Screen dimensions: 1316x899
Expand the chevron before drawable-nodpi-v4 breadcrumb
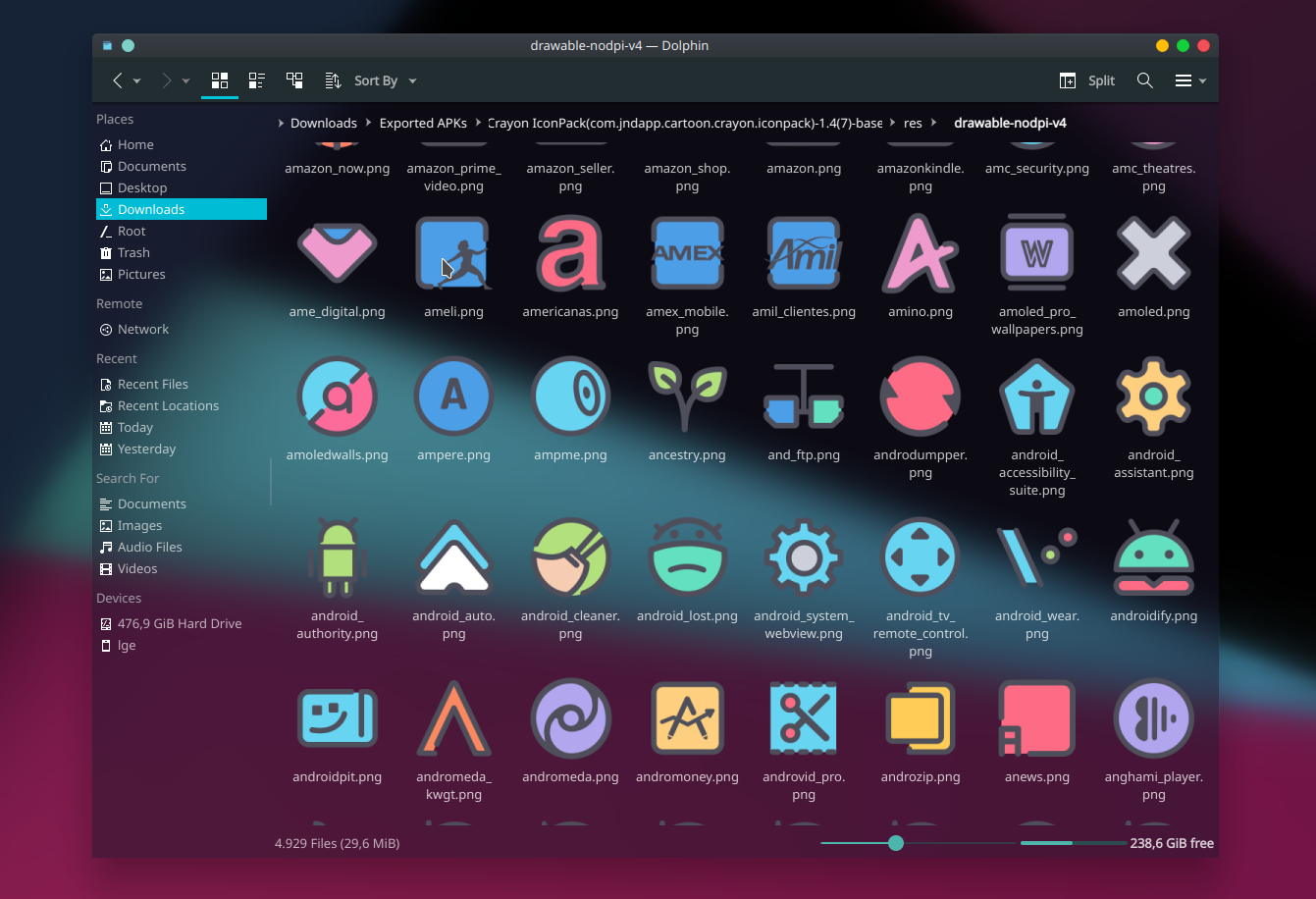(x=933, y=123)
